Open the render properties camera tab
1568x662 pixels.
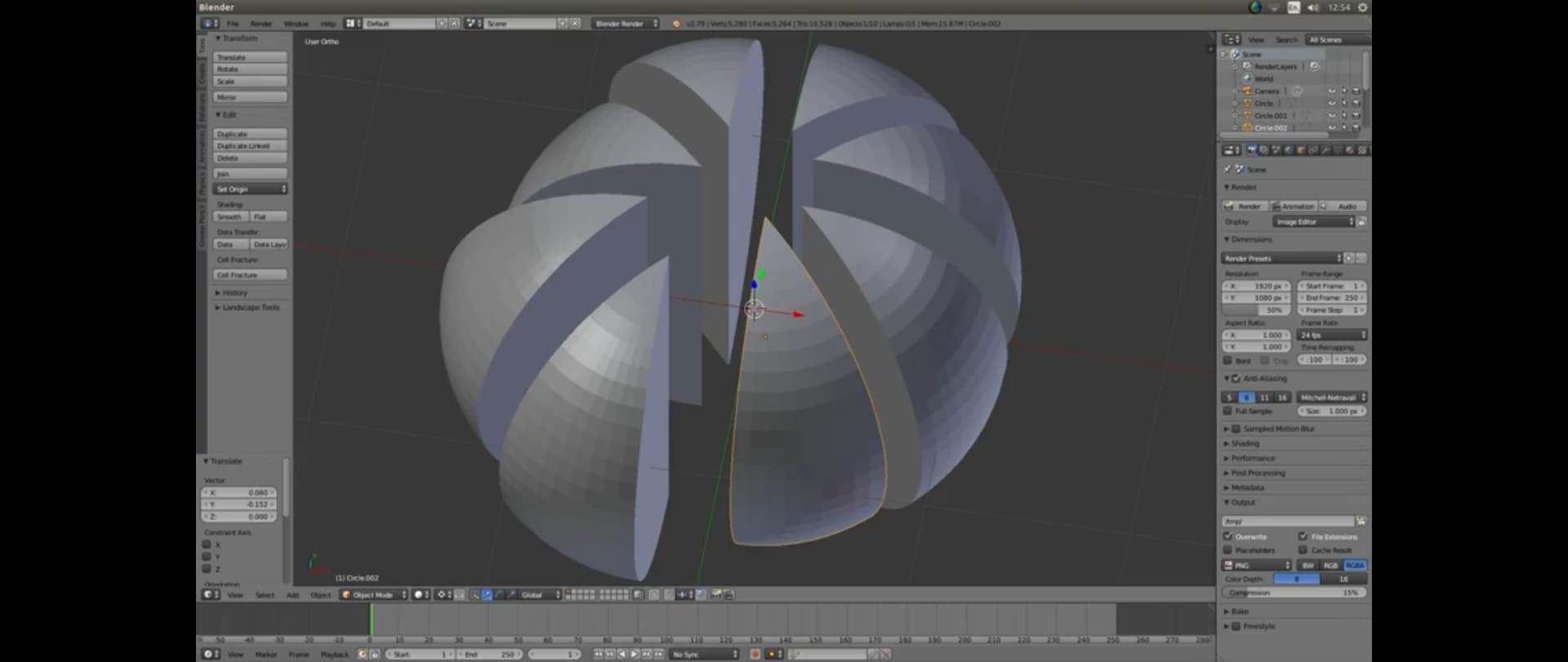point(1251,150)
